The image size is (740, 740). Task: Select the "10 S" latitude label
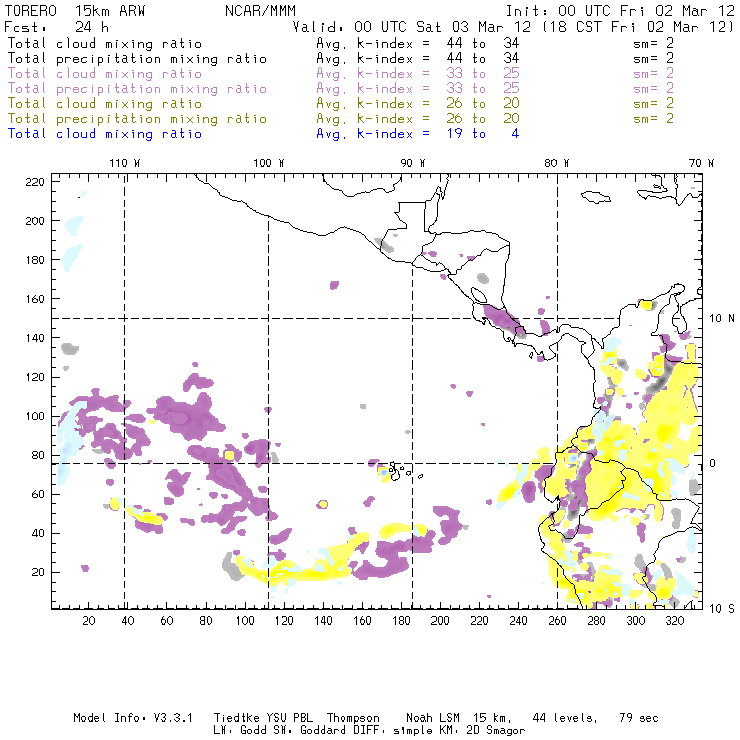point(722,609)
